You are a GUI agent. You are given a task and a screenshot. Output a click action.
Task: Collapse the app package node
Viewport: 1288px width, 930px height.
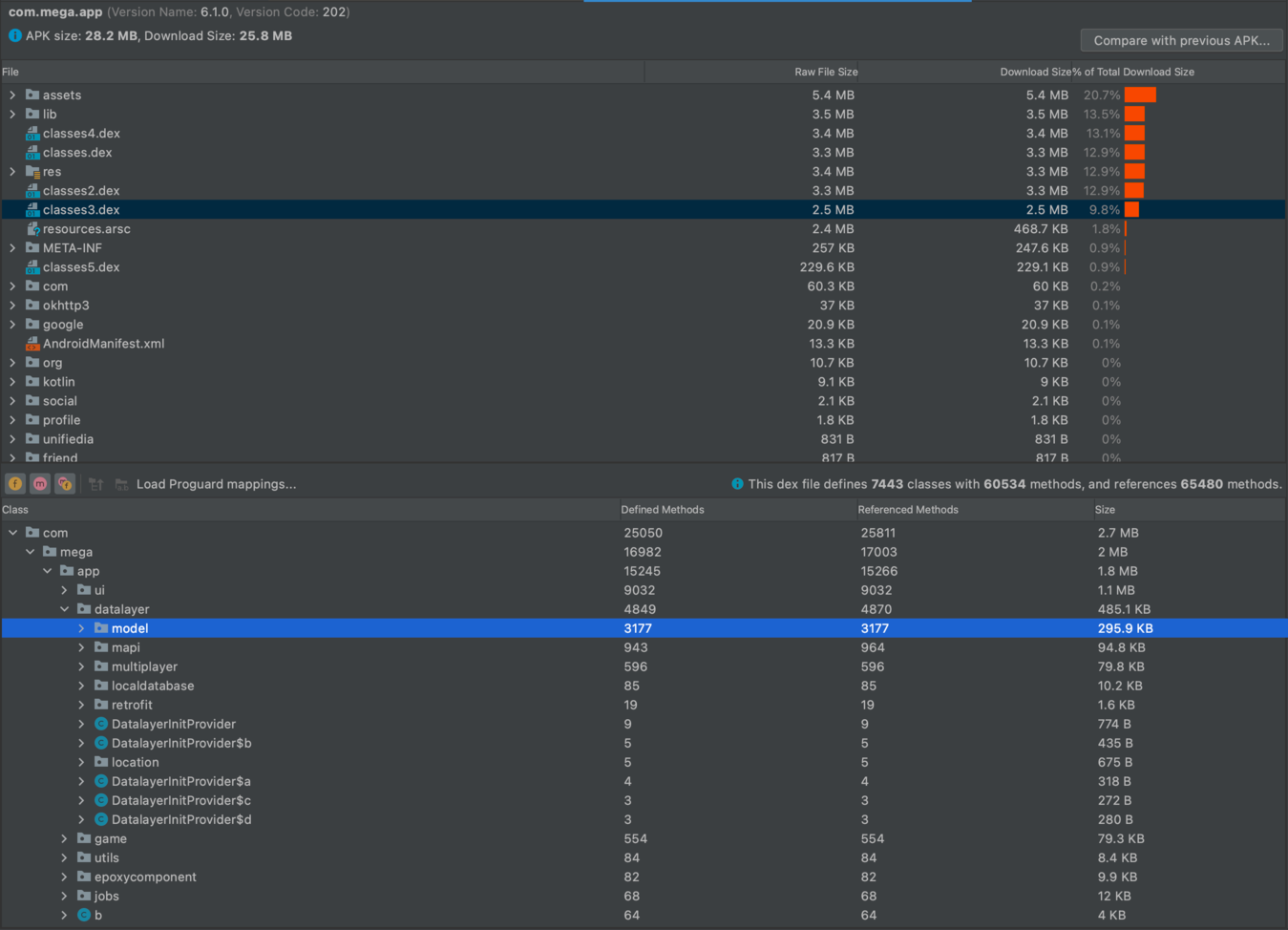point(47,571)
